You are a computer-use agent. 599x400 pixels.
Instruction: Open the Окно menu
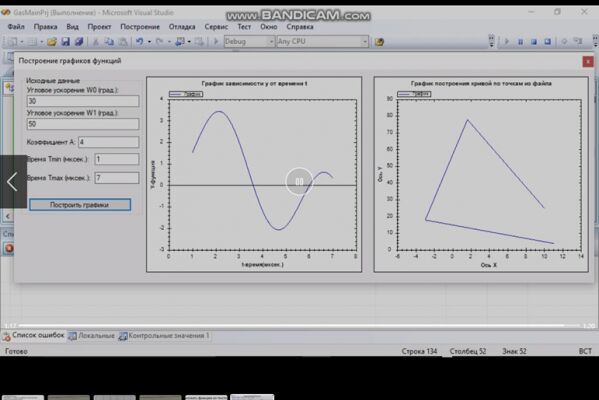click(x=269, y=27)
